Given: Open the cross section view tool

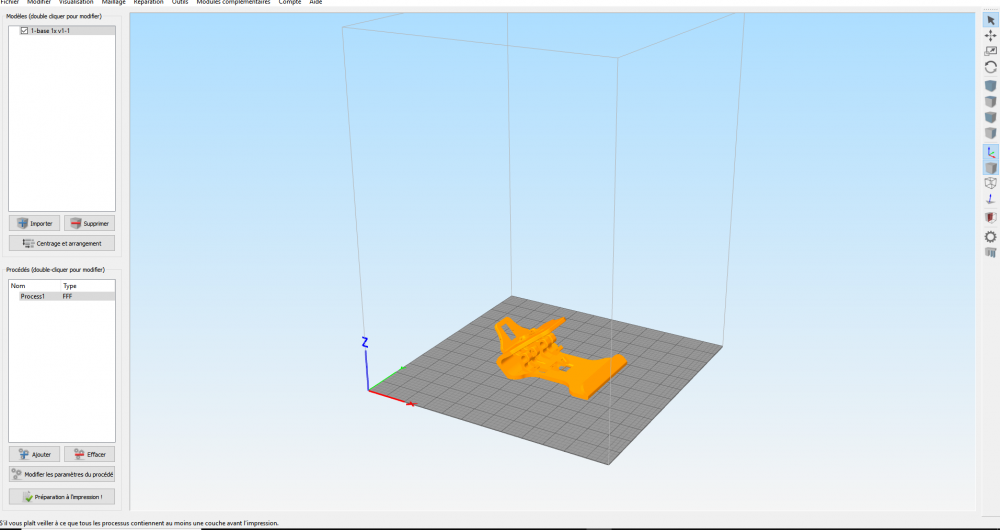Looking at the screenshot, I should click(990, 218).
